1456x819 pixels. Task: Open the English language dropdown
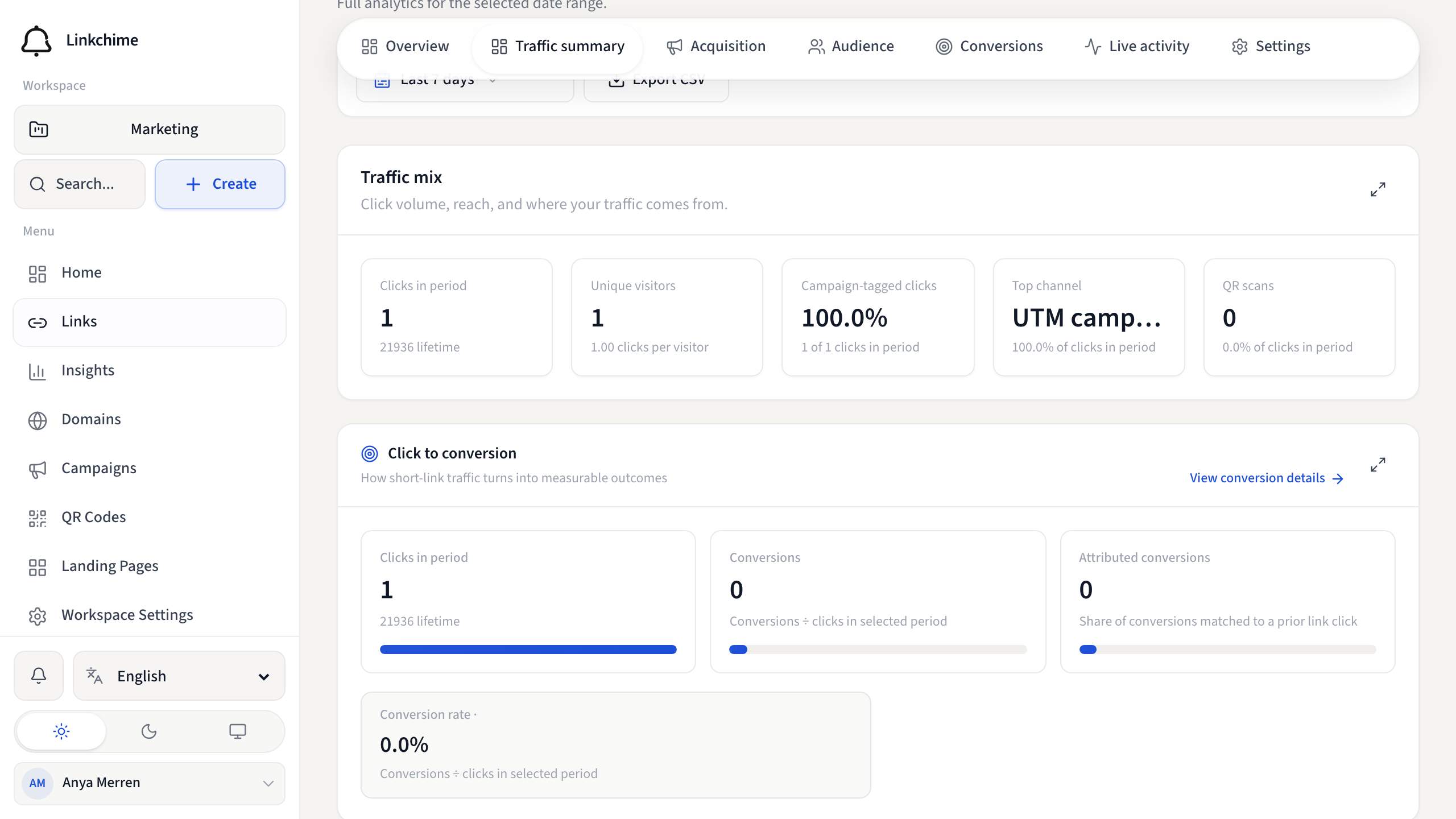coord(179,676)
